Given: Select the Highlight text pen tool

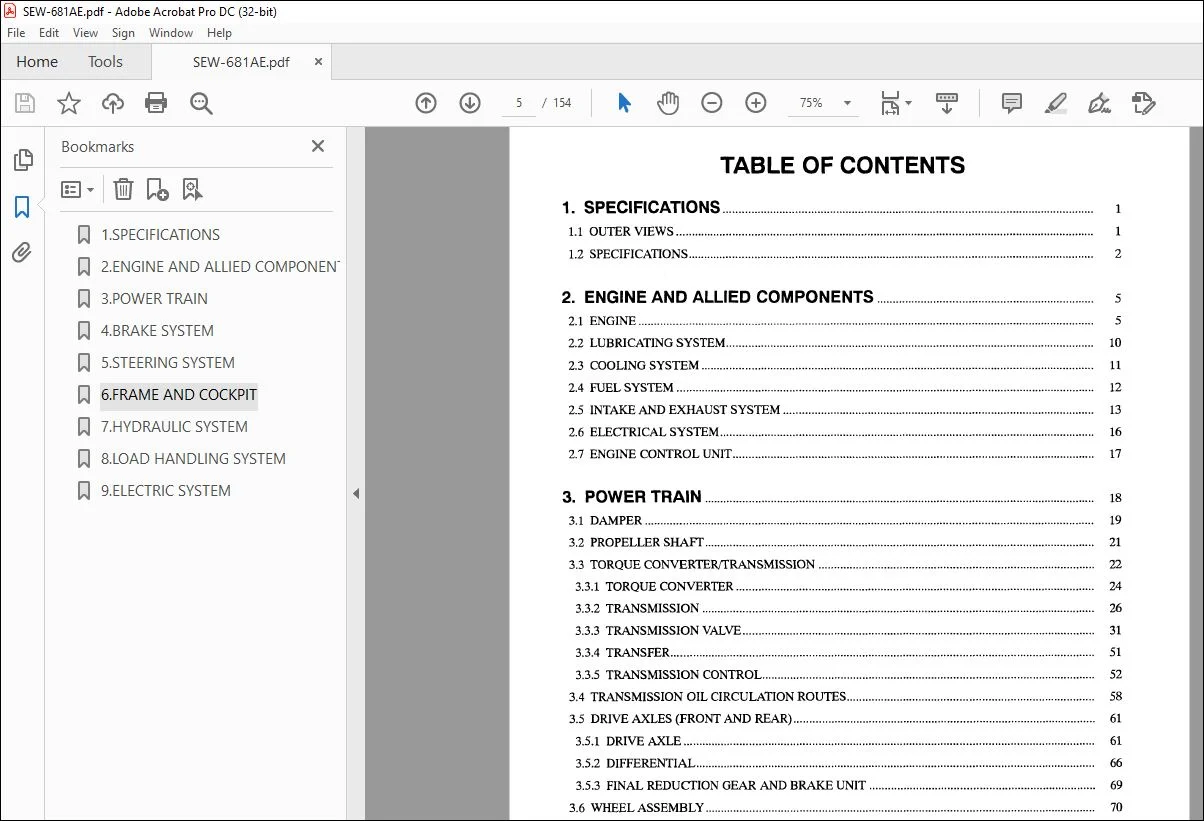Looking at the screenshot, I should 1056,103.
